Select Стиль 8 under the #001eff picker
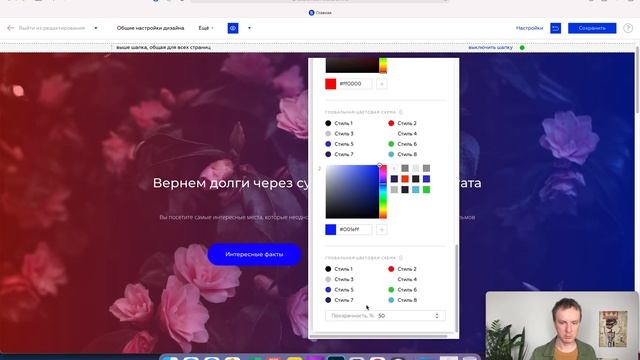The width and height of the screenshot is (640, 360). pos(402,300)
